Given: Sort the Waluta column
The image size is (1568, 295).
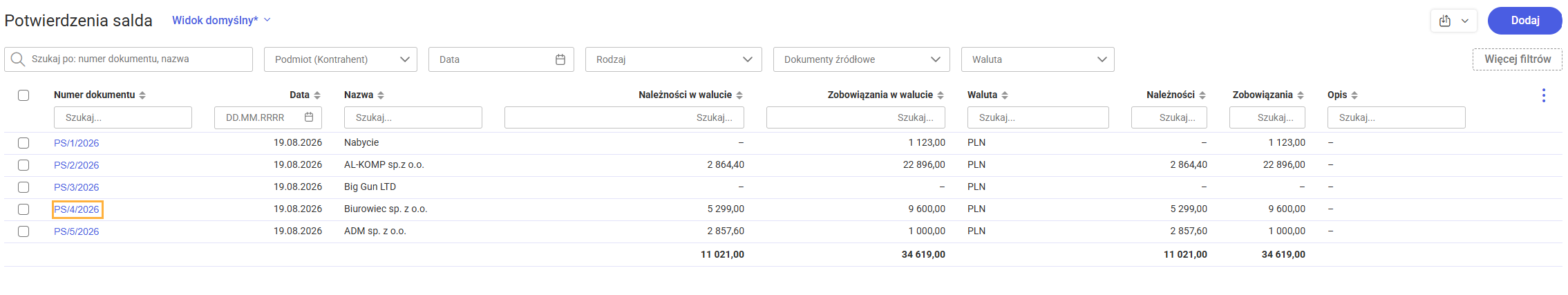Looking at the screenshot, I should tap(1005, 95).
